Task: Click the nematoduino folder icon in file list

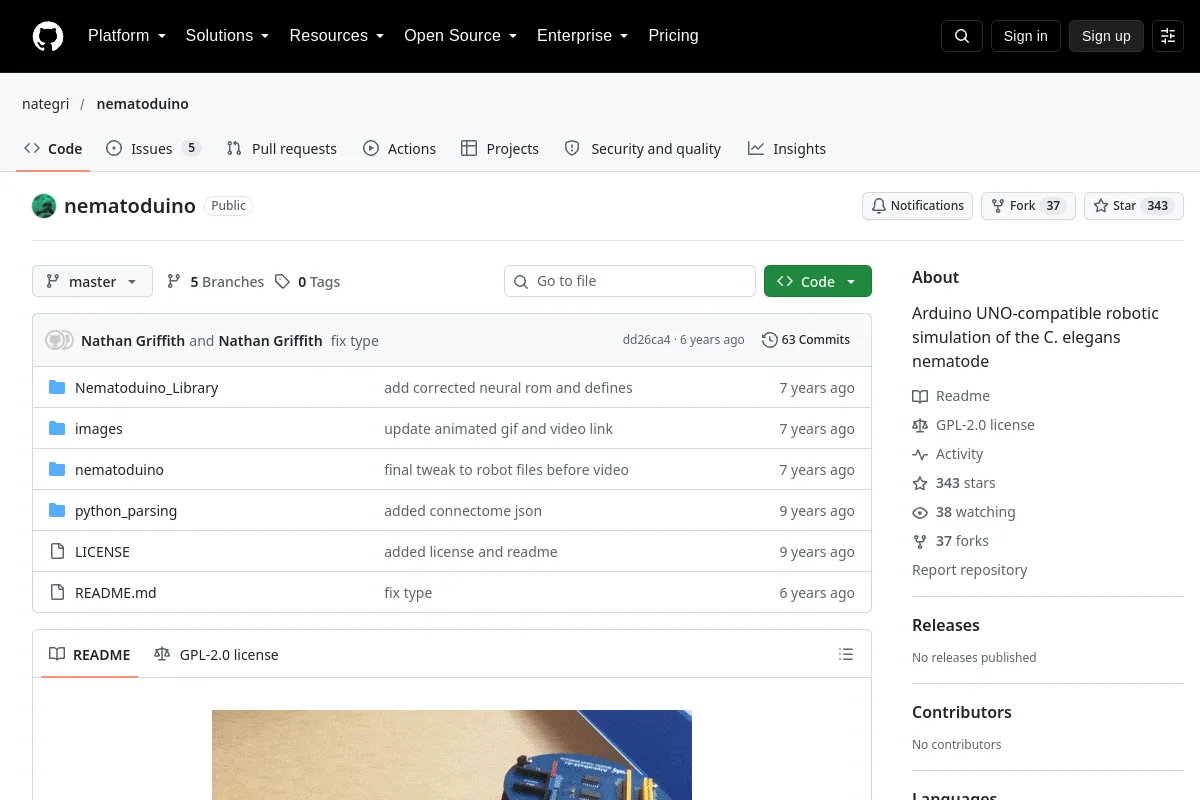Action: [57, 470]
